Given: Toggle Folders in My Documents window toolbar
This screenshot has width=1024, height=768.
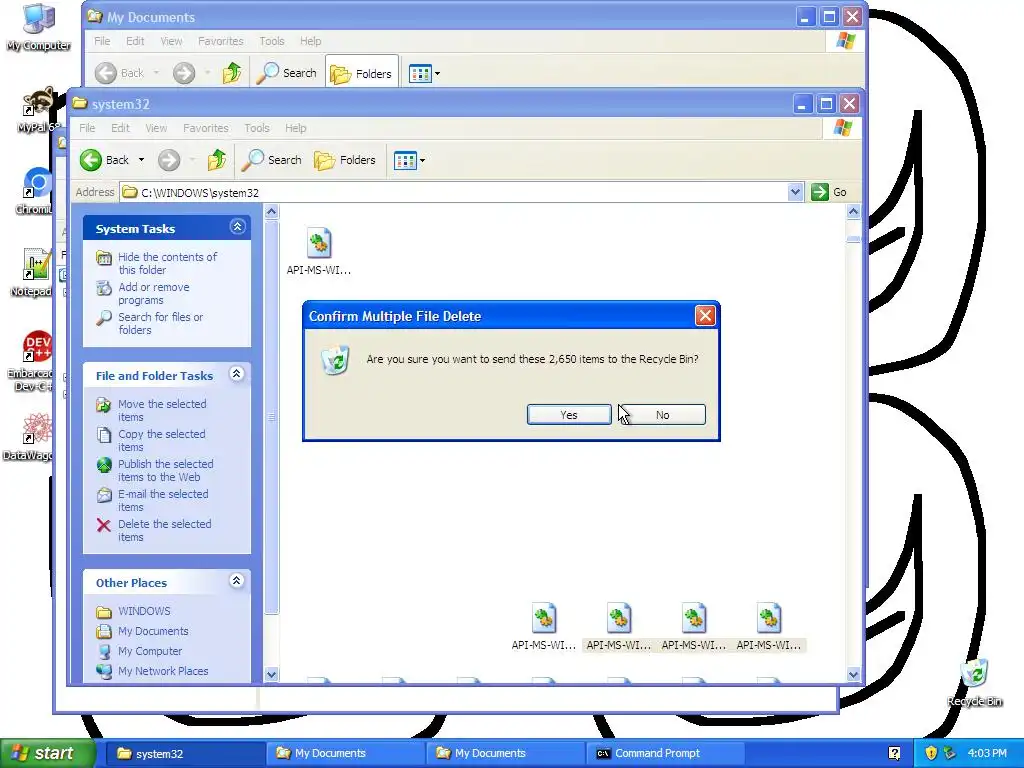Looking at the screenshot, I should (361, 73).
